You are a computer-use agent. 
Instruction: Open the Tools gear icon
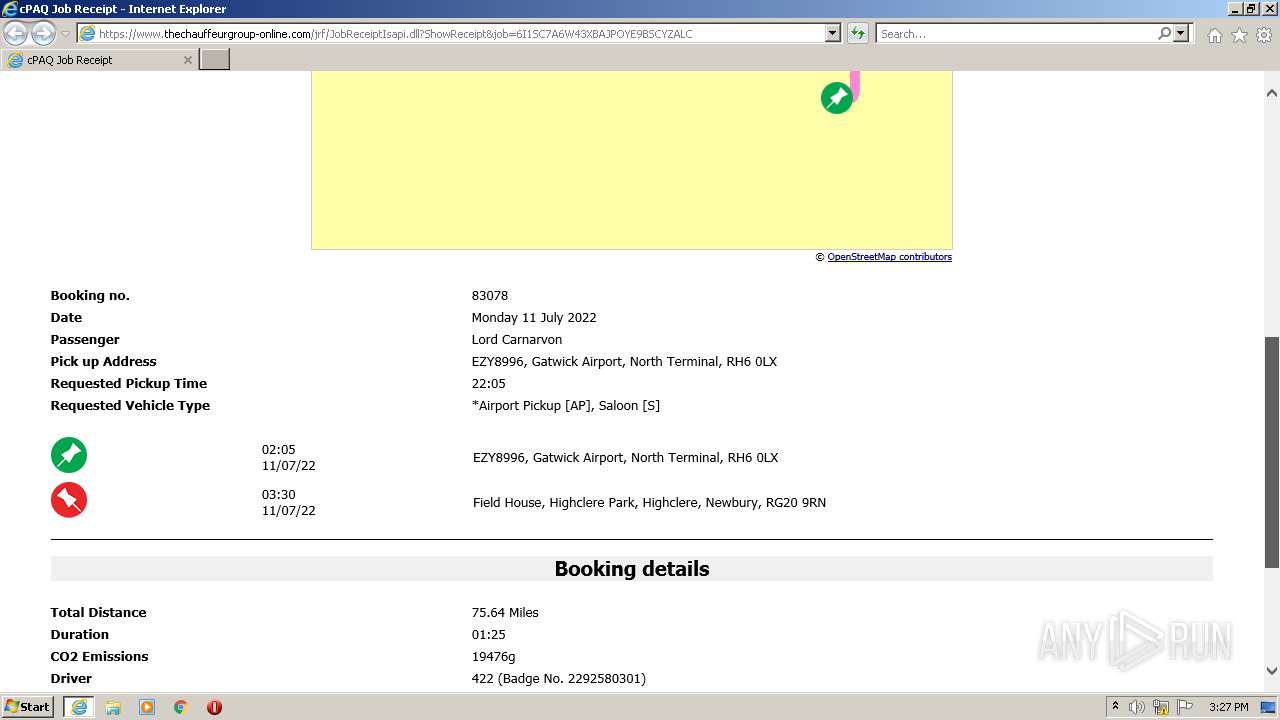click(1264, 35)
